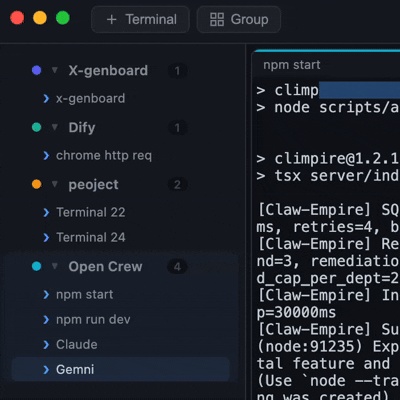Click the + Terminal button
The width and height of the screenshot is (400, 400).
pyautogui.click(x=140, y=19)
